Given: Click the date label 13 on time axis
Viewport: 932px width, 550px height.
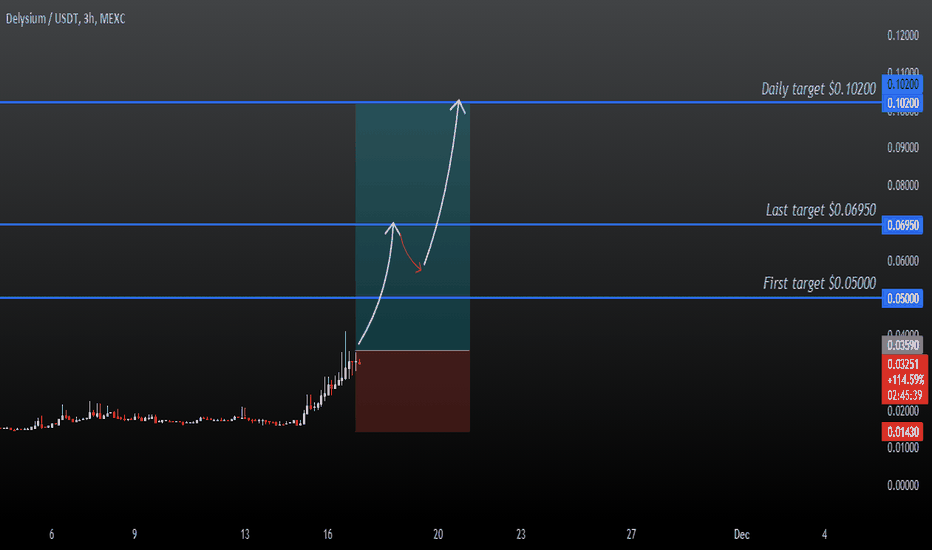Looking at the screenshot, I should [x=245, y=535].
